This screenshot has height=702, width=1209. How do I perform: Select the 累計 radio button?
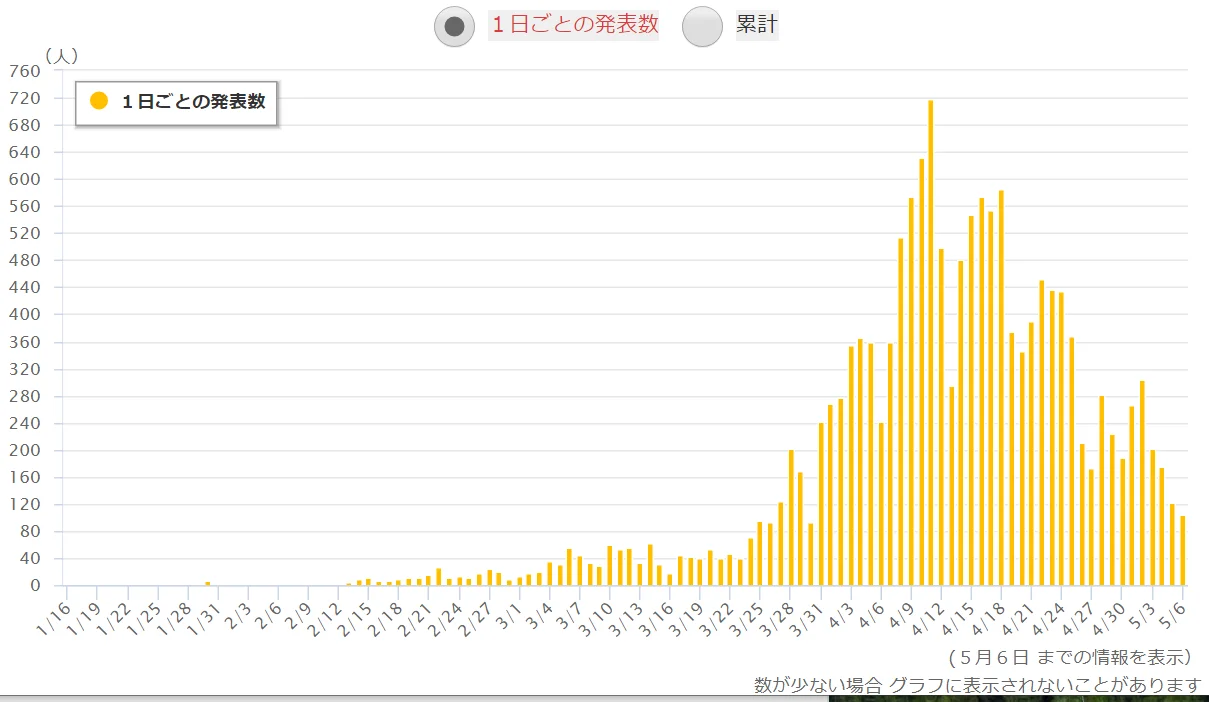(x=702, y=26)
